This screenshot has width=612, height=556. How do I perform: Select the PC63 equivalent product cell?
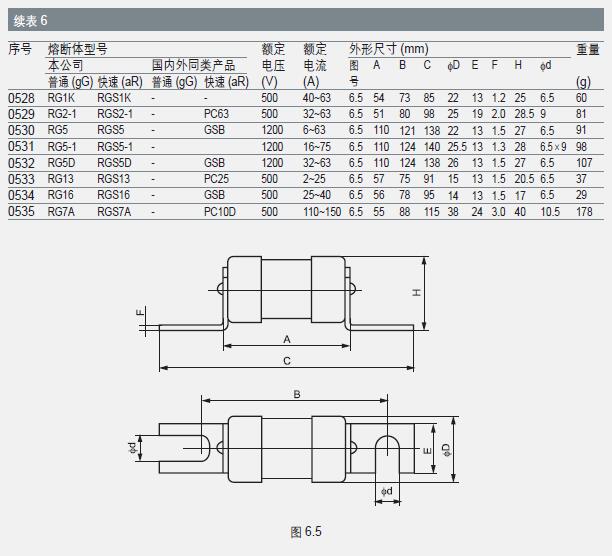click(216, 114)
